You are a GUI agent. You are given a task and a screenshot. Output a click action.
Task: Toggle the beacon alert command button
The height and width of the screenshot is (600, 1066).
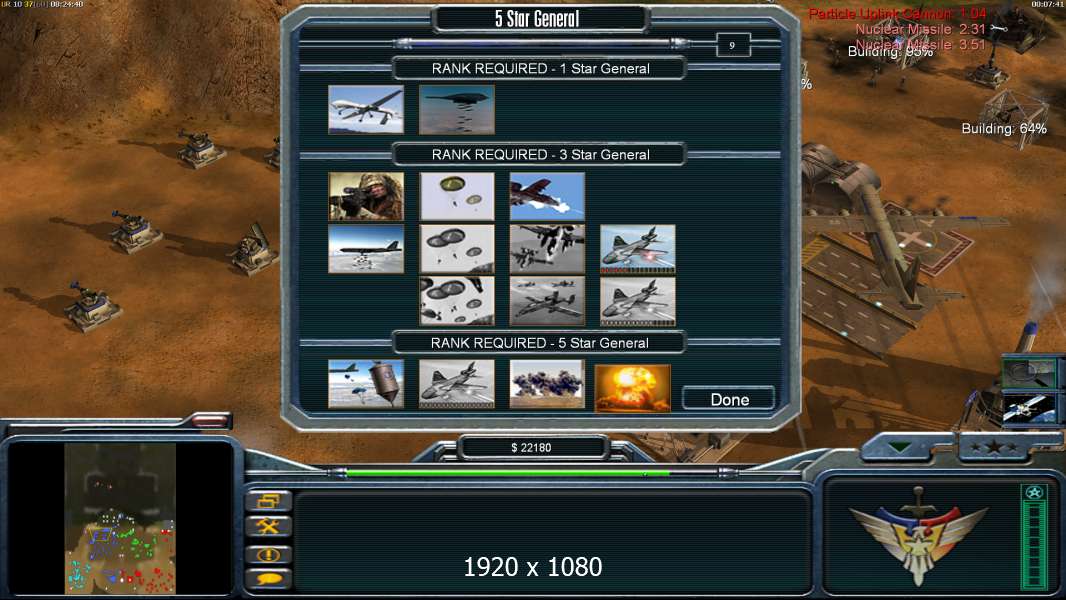[x=269, y=554]
